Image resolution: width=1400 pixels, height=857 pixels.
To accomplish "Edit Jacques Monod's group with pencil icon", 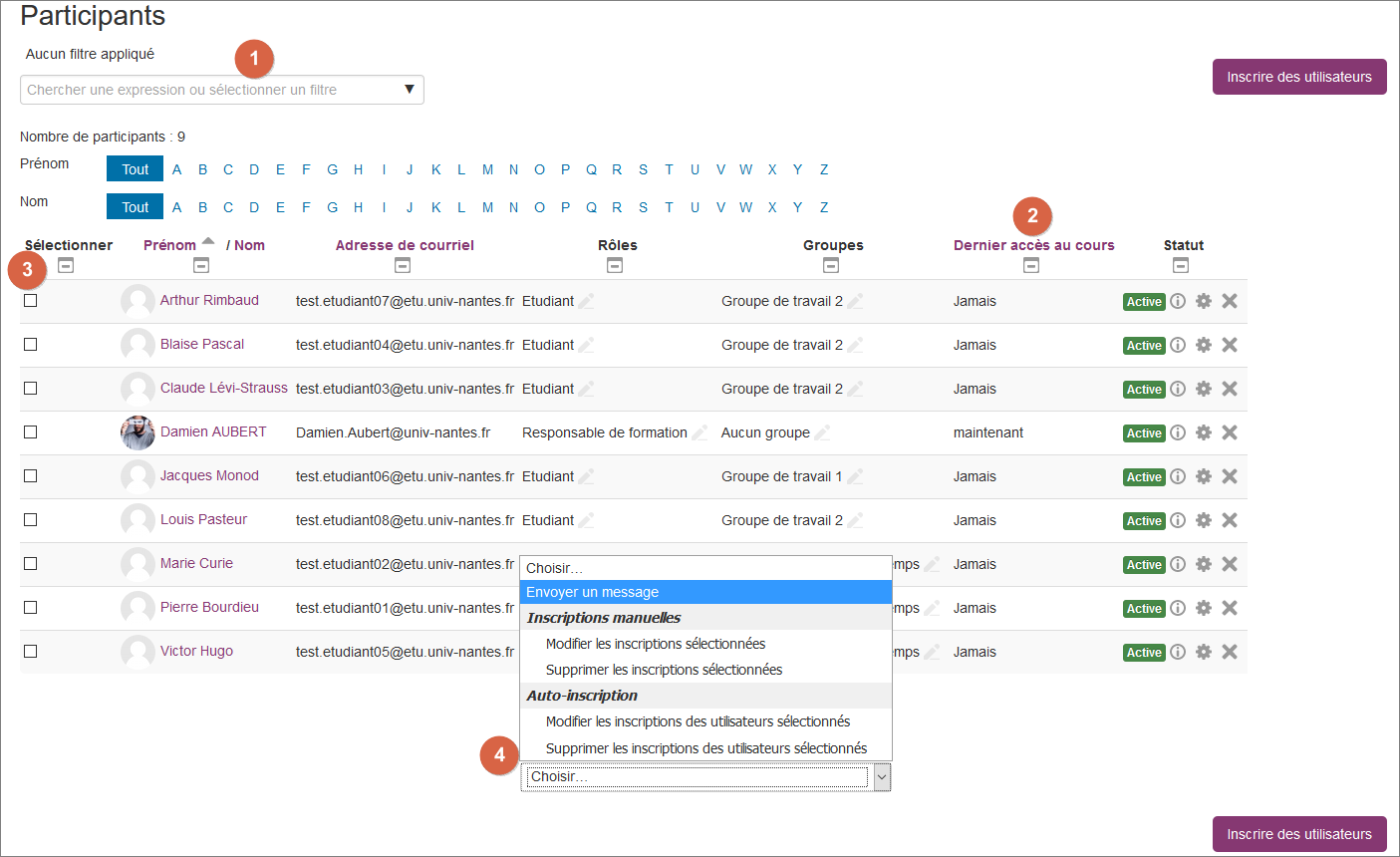I will pyautogui.click(x=855, y=476).
